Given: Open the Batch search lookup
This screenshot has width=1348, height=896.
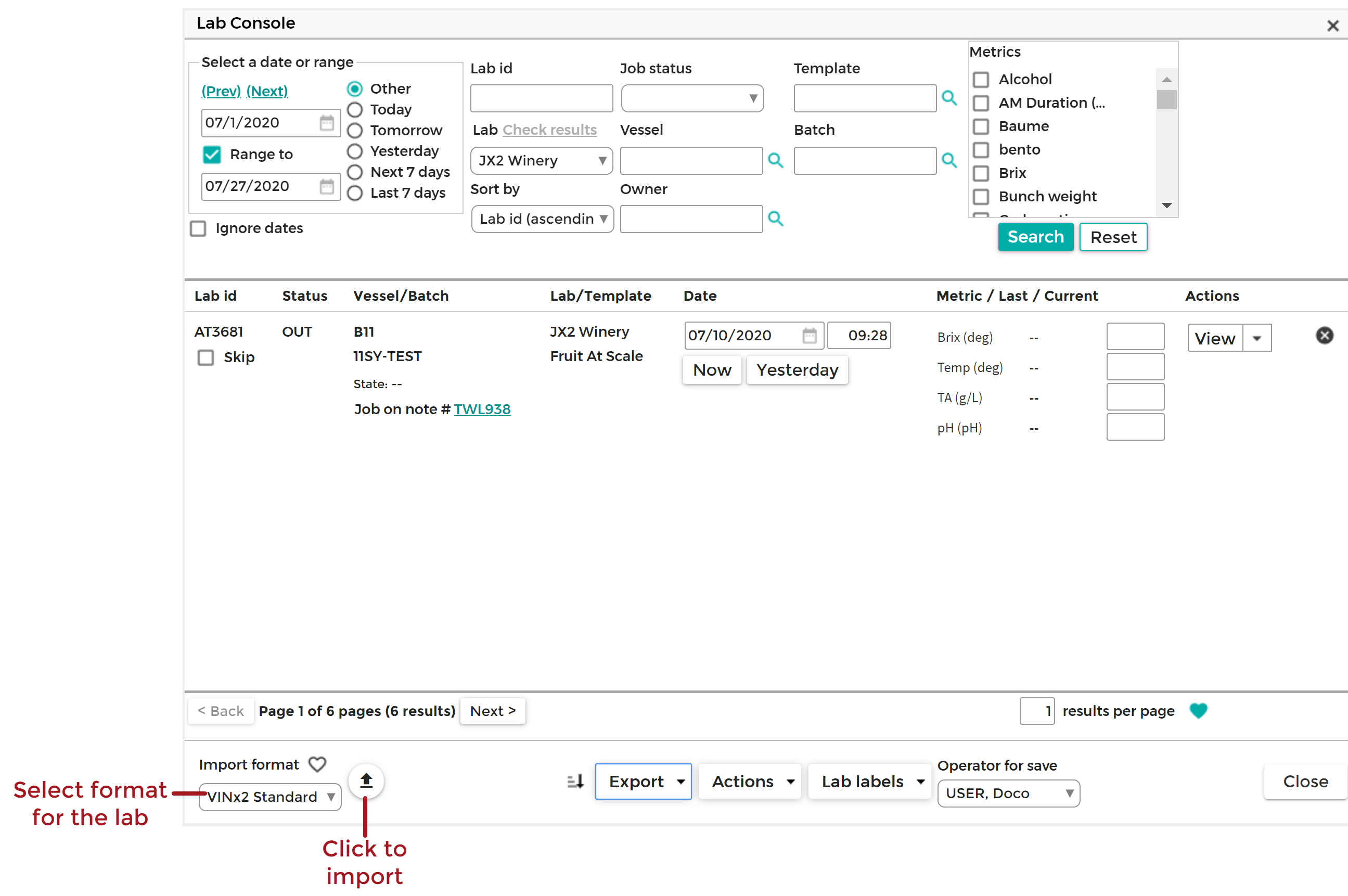Looking at the screenshot, I should pyautogui.click(x=950, y=161).
